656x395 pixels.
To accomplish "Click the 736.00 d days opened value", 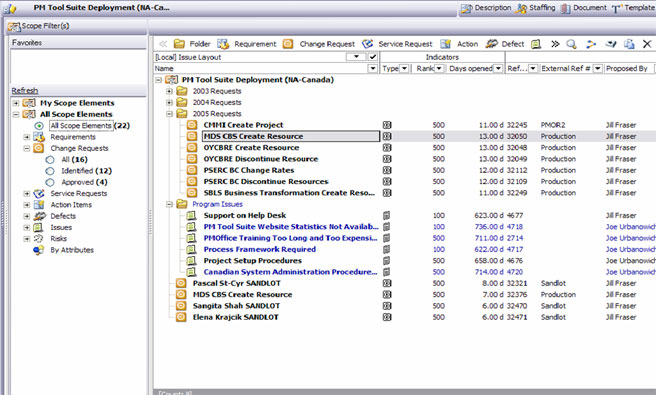I will pyautogui.click(x=489, y=227).
